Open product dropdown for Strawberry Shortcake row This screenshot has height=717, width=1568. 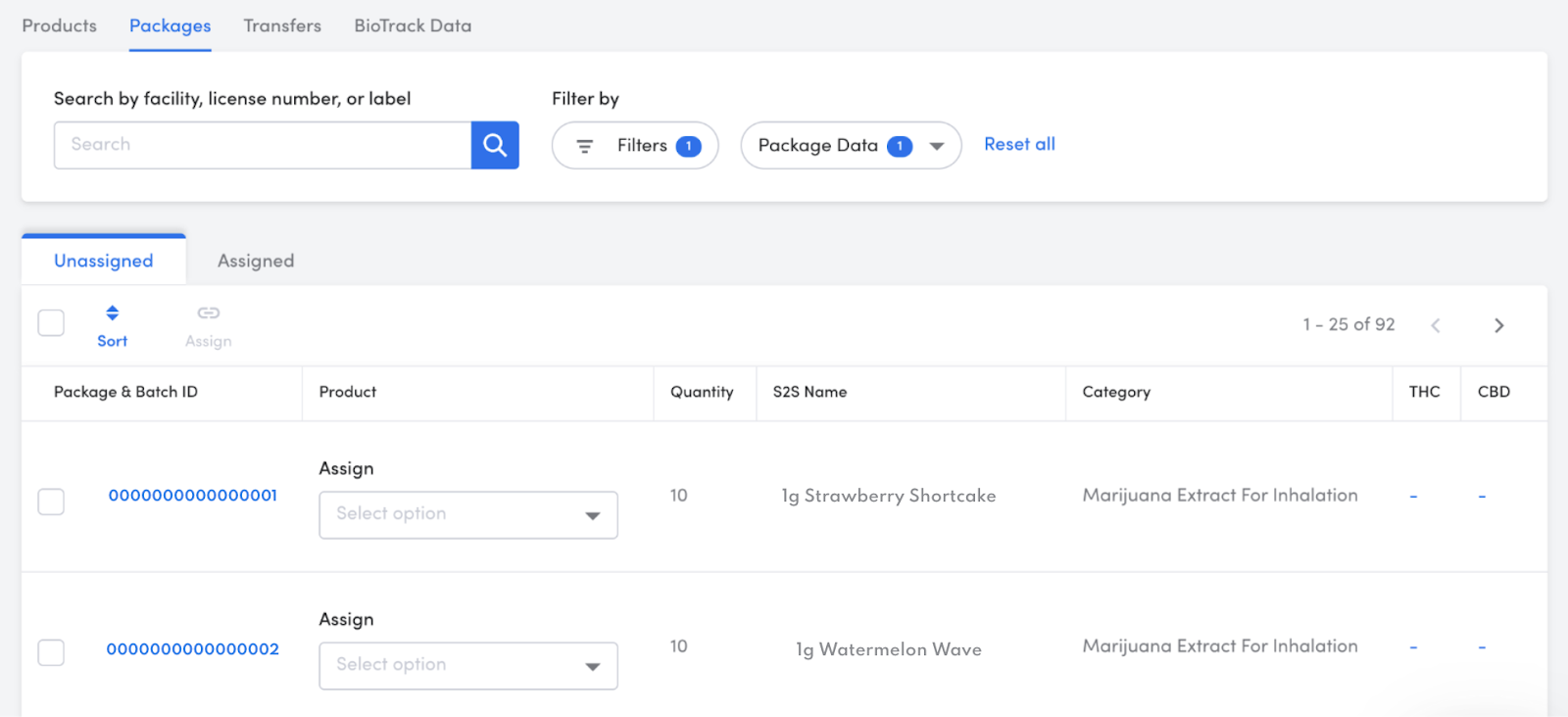pos(468,515)
